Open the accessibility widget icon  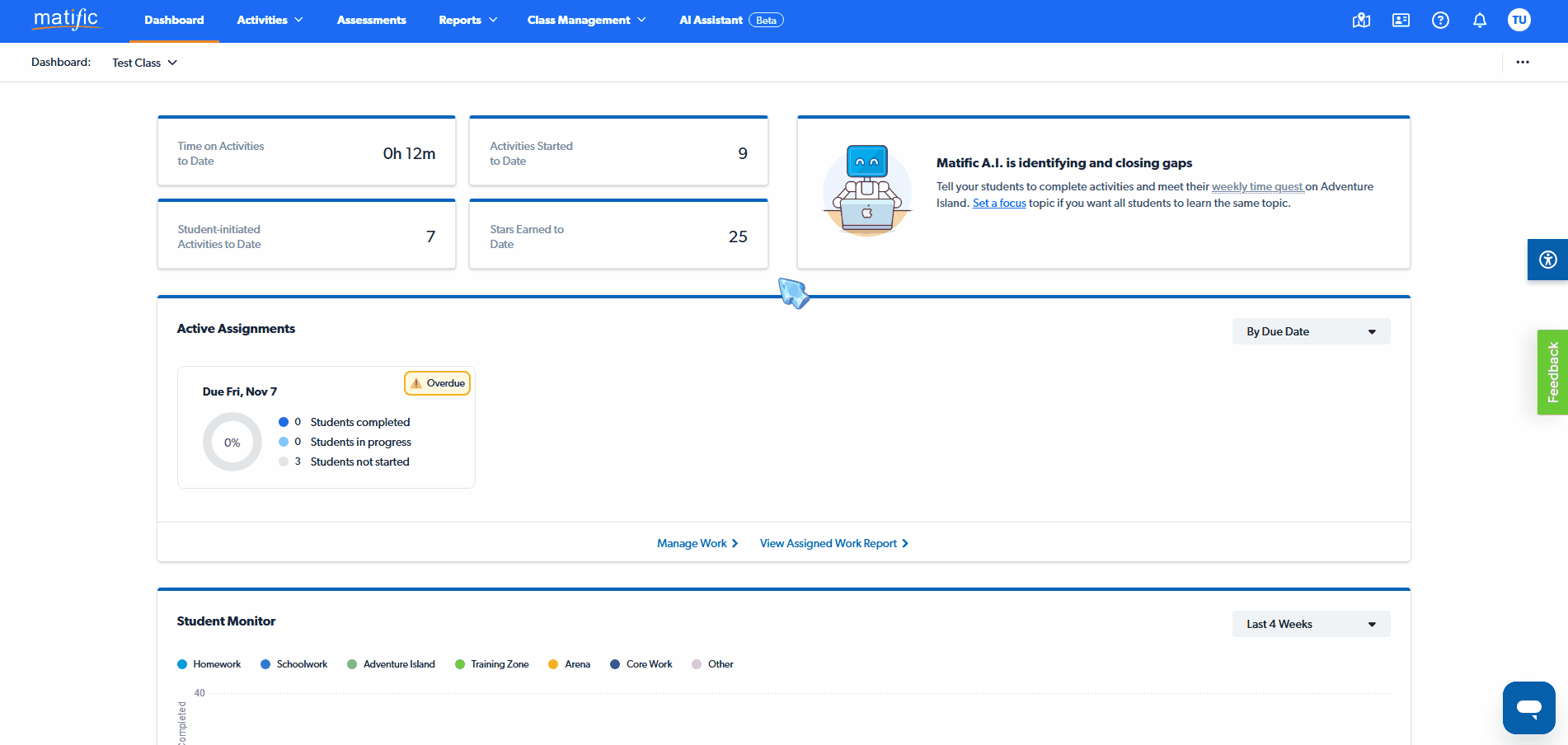(1547, 260)
